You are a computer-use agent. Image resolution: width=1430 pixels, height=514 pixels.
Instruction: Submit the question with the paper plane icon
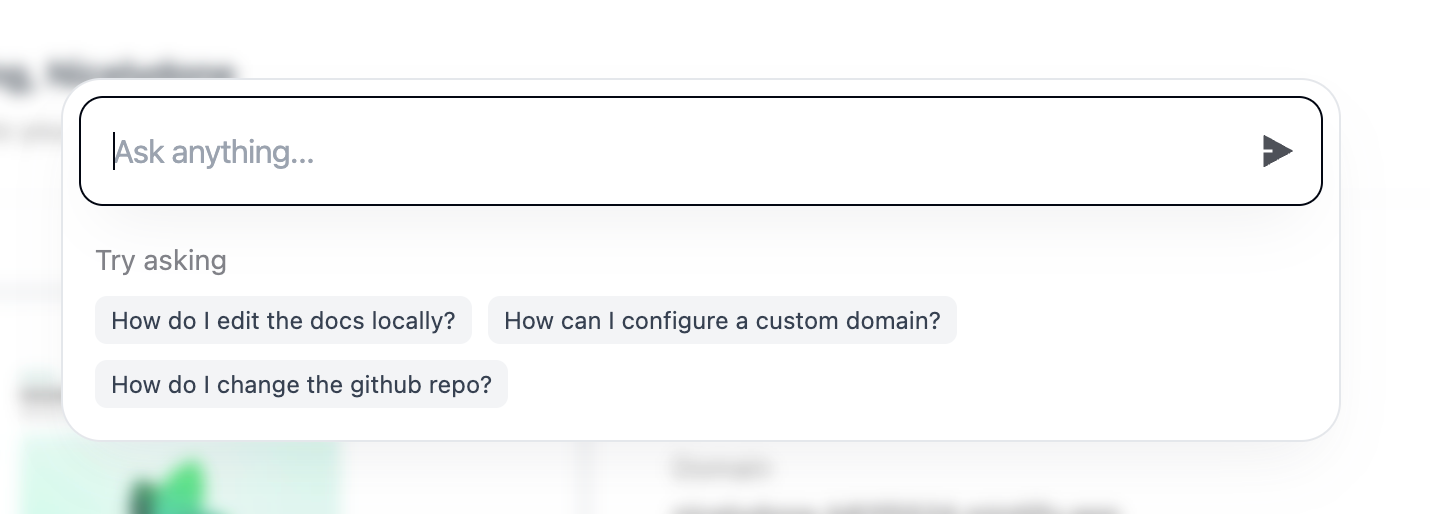(x=1277, y=152)
